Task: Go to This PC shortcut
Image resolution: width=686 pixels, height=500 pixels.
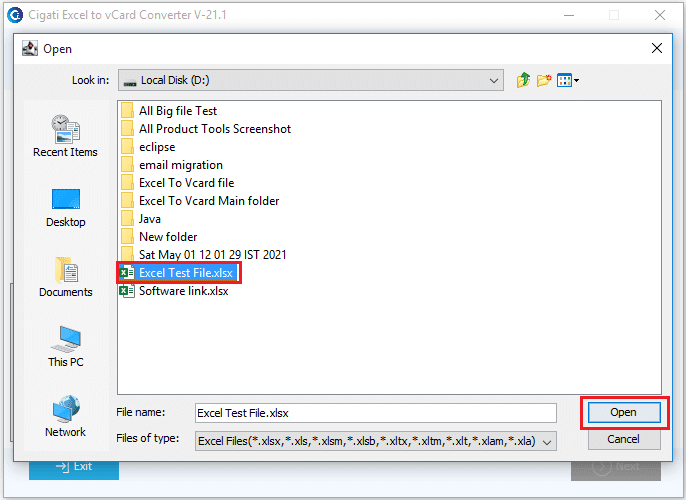Action: tap(66, 346)
